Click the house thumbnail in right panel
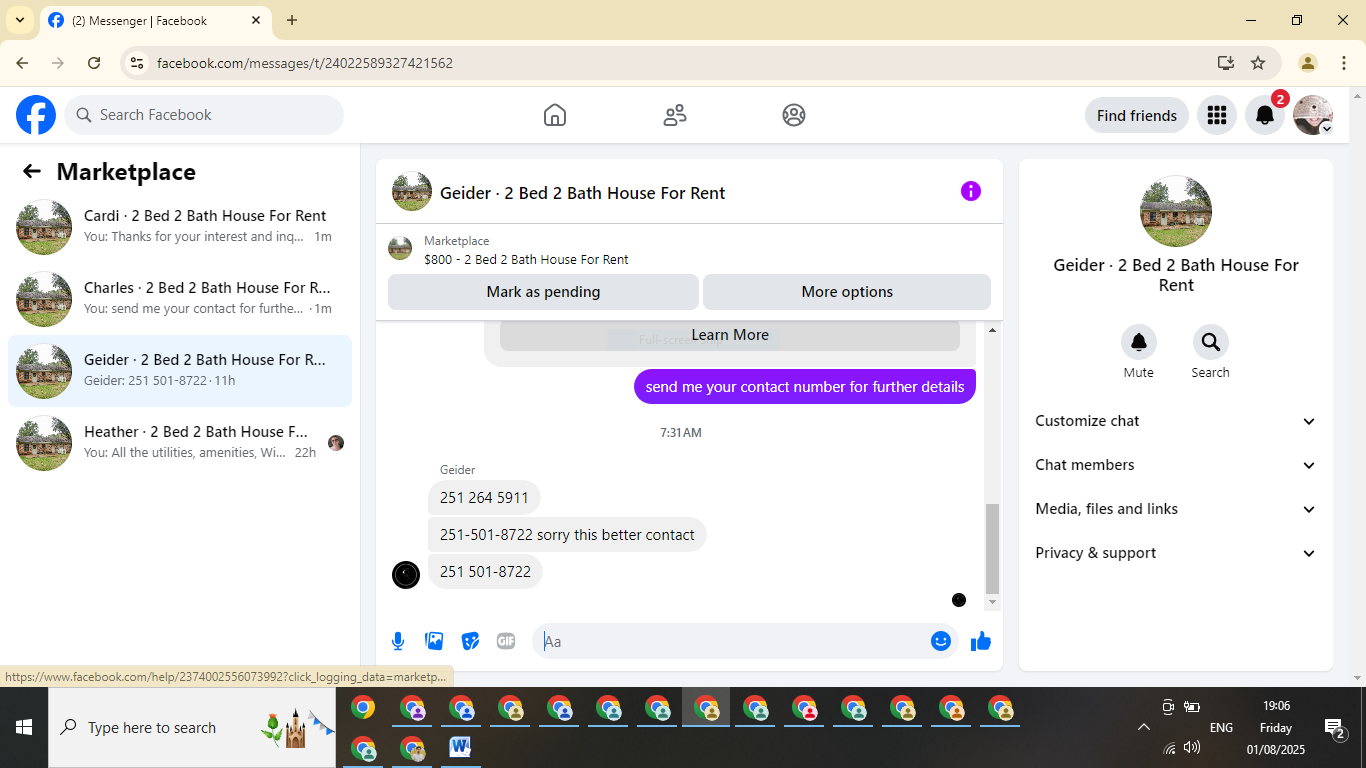The height and width of the screenshot is (768, 1366). click(x=1176, y=212)
